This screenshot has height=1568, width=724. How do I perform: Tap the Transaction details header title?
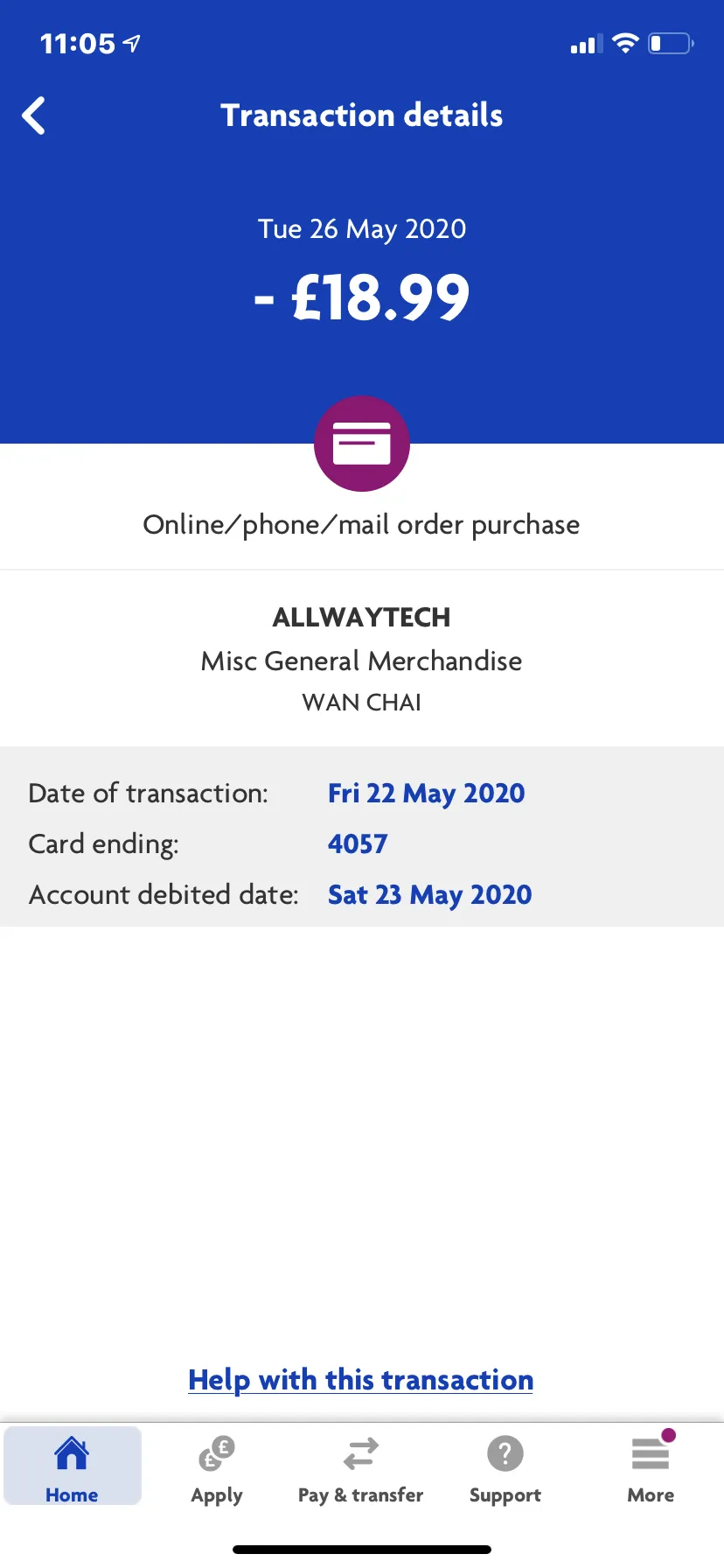tap(362, 115)
